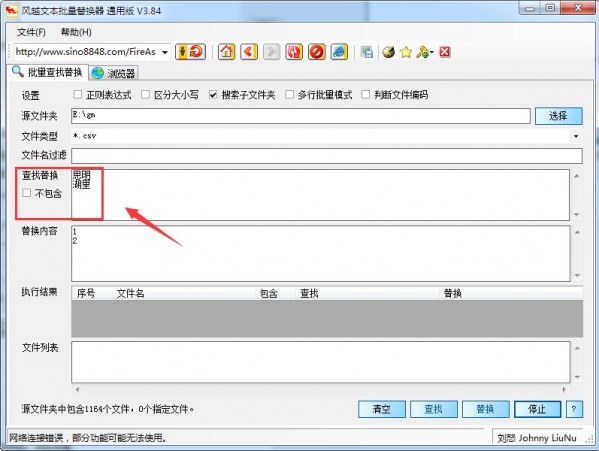Expand the 文件类型 dropdown arrow

click(576, 136)
